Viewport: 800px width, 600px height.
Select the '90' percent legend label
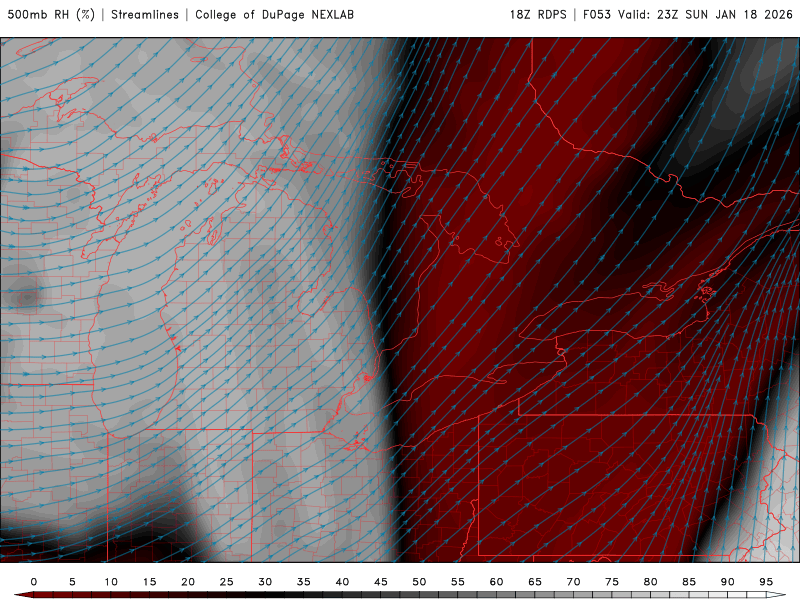click(x=728, y=582)
